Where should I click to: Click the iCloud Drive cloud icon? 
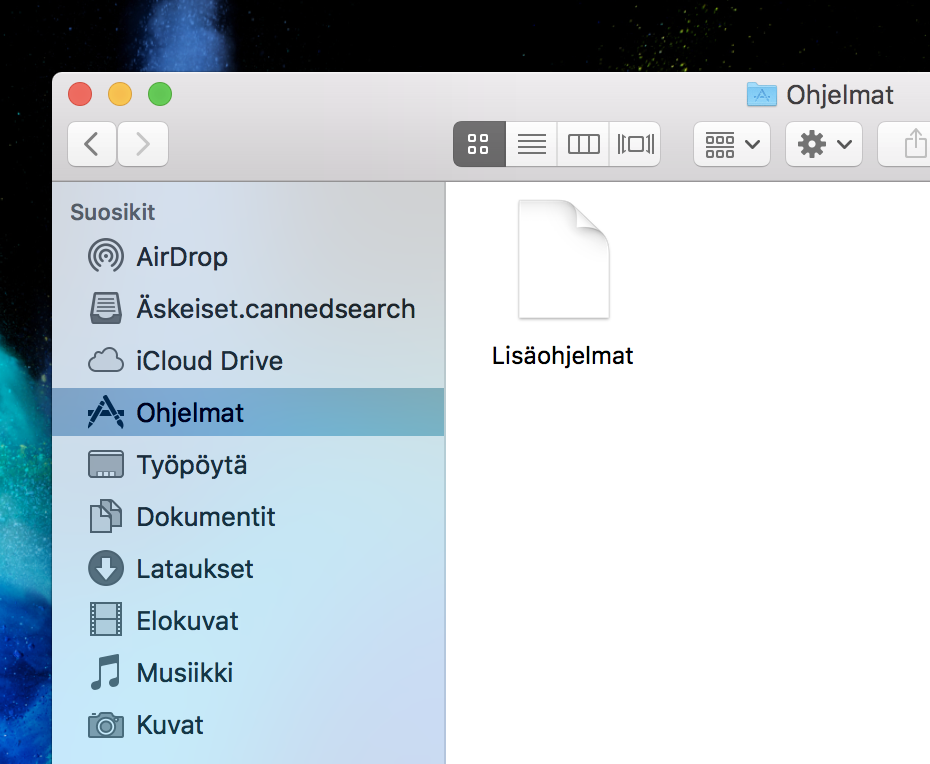coord(106,360)
